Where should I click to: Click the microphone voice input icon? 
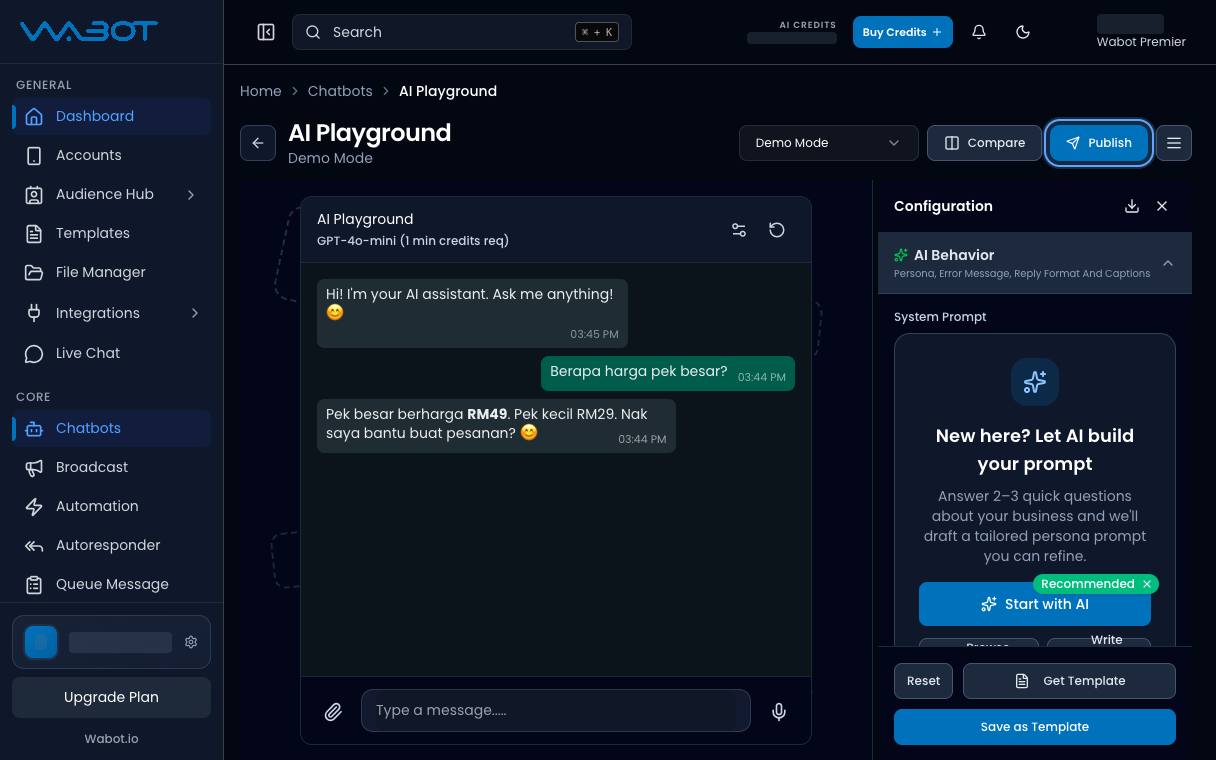pos(779,711)
